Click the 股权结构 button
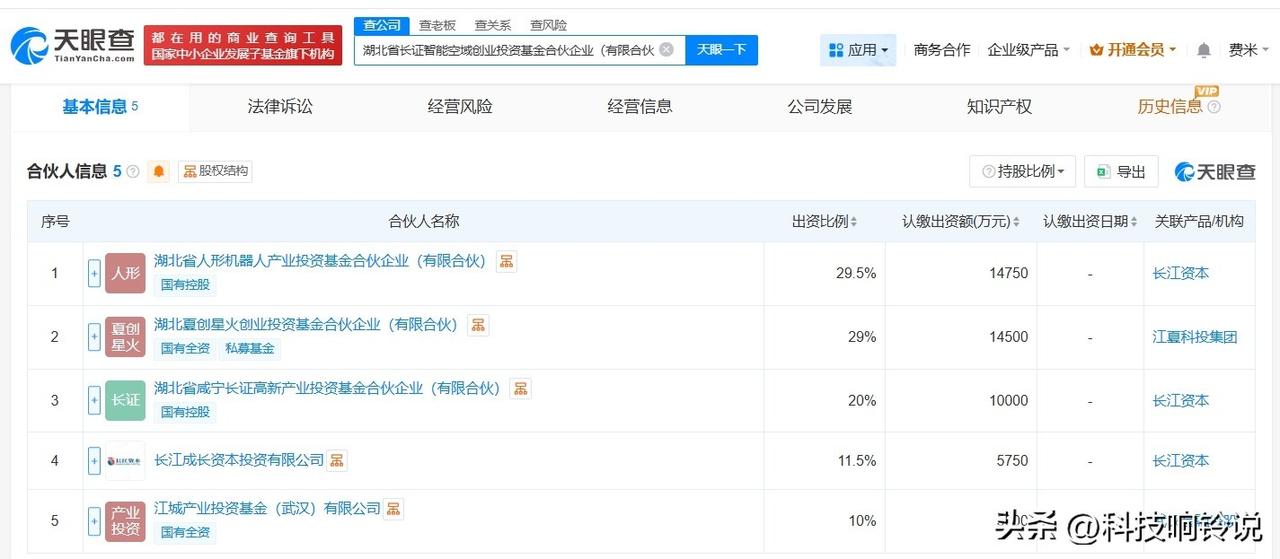The height and width of the screenshot is (559, 1280). pyautogui.click(x=215, y=171)
